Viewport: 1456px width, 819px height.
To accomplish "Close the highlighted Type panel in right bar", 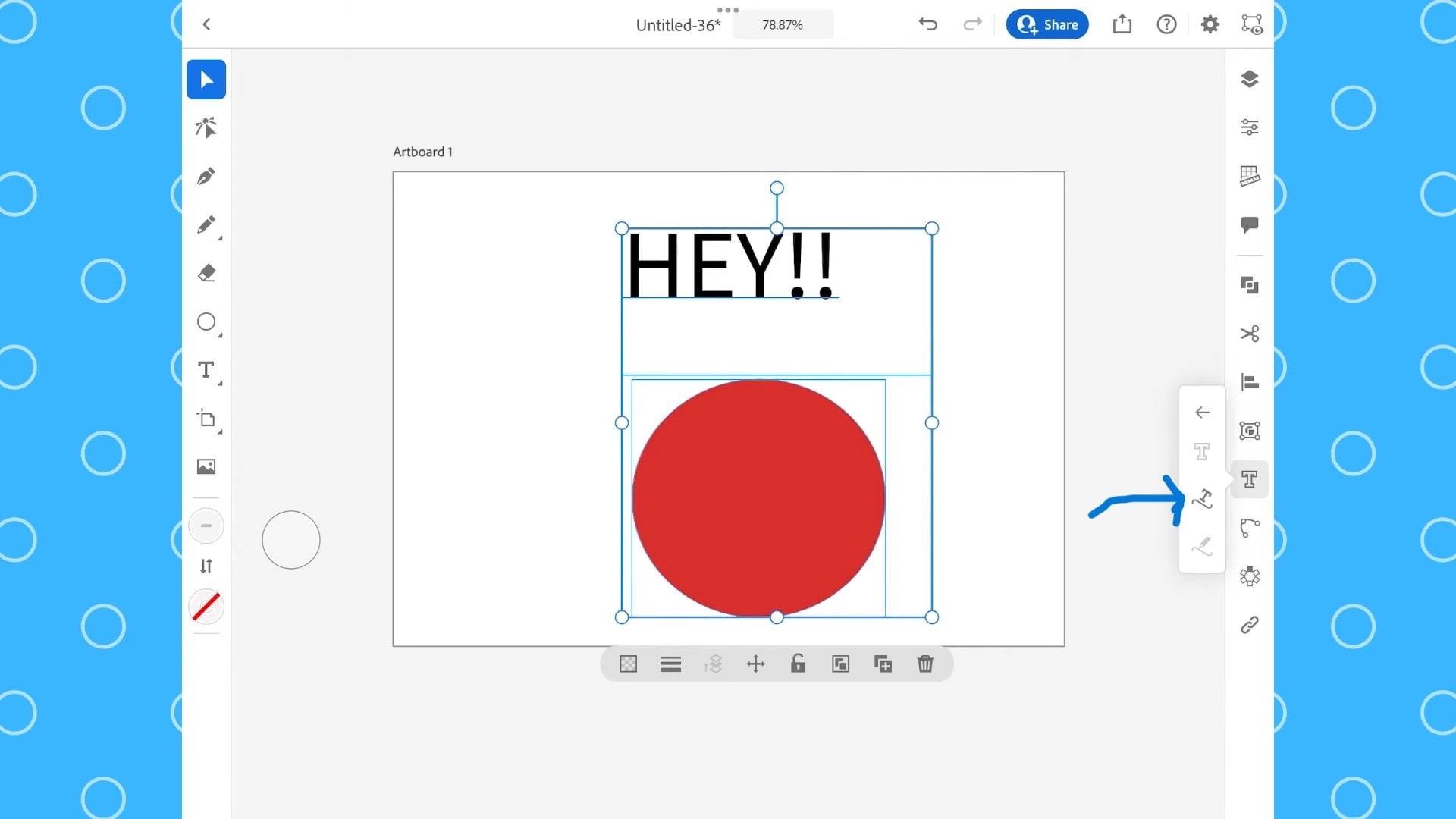I will click(x=1250, y=479).
